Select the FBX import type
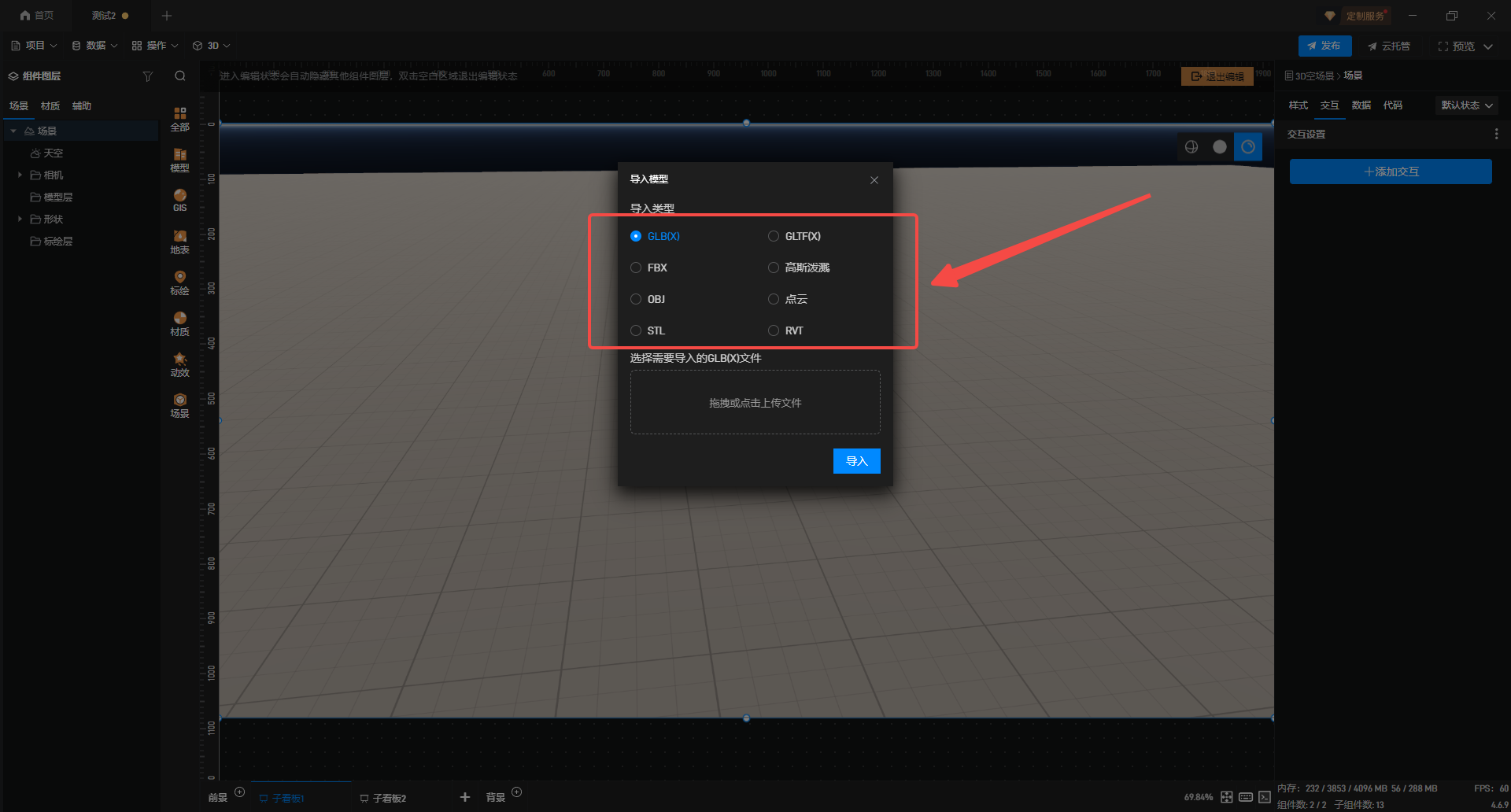The width and height of the screenshot is (1511, 812). point(636,268)
